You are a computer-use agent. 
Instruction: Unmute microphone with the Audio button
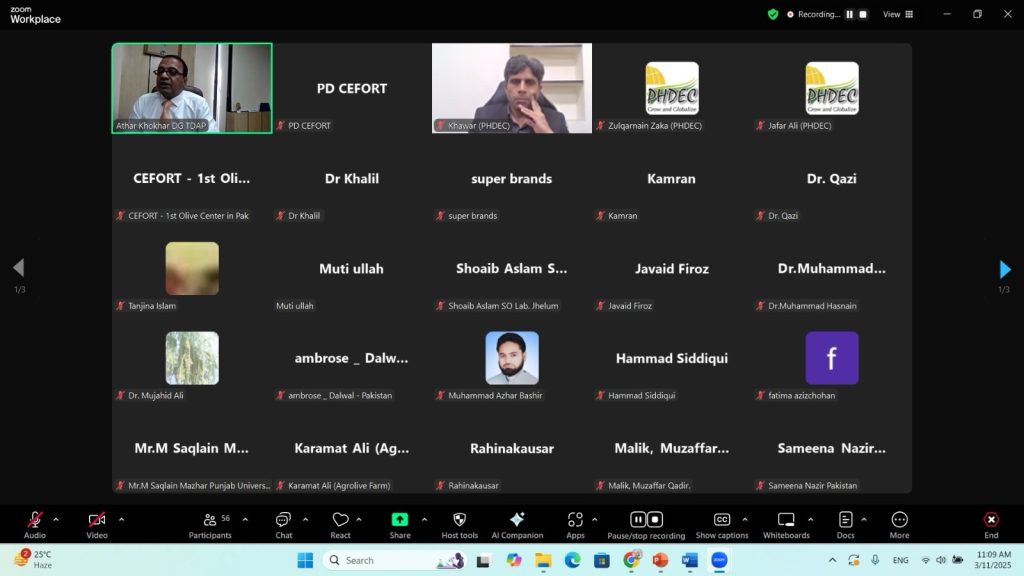[x=35, y=520]
